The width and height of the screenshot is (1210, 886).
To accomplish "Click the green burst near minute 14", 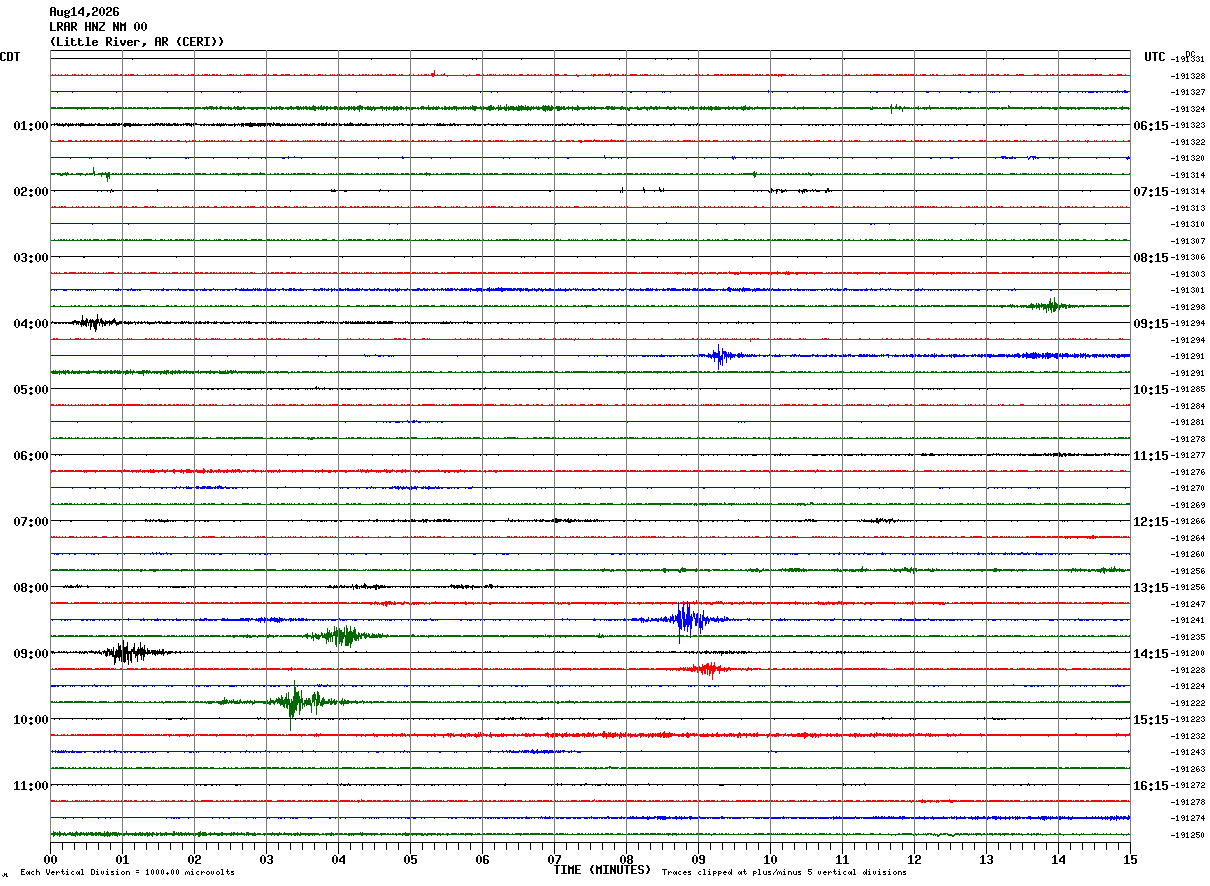I will coord(1051,305).
